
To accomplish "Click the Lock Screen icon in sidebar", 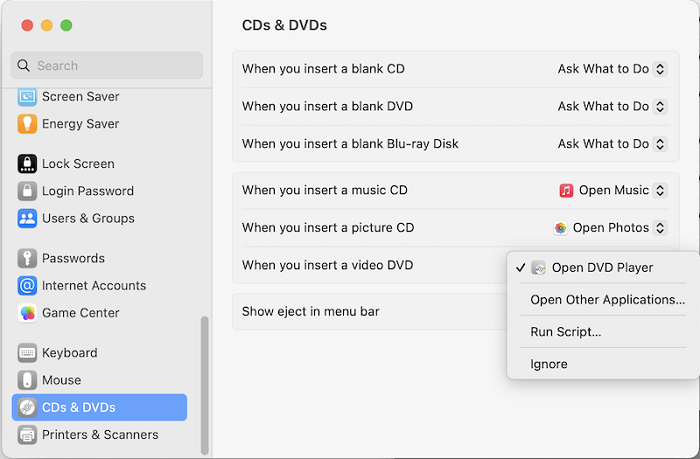I will click(x=27, y=164).
